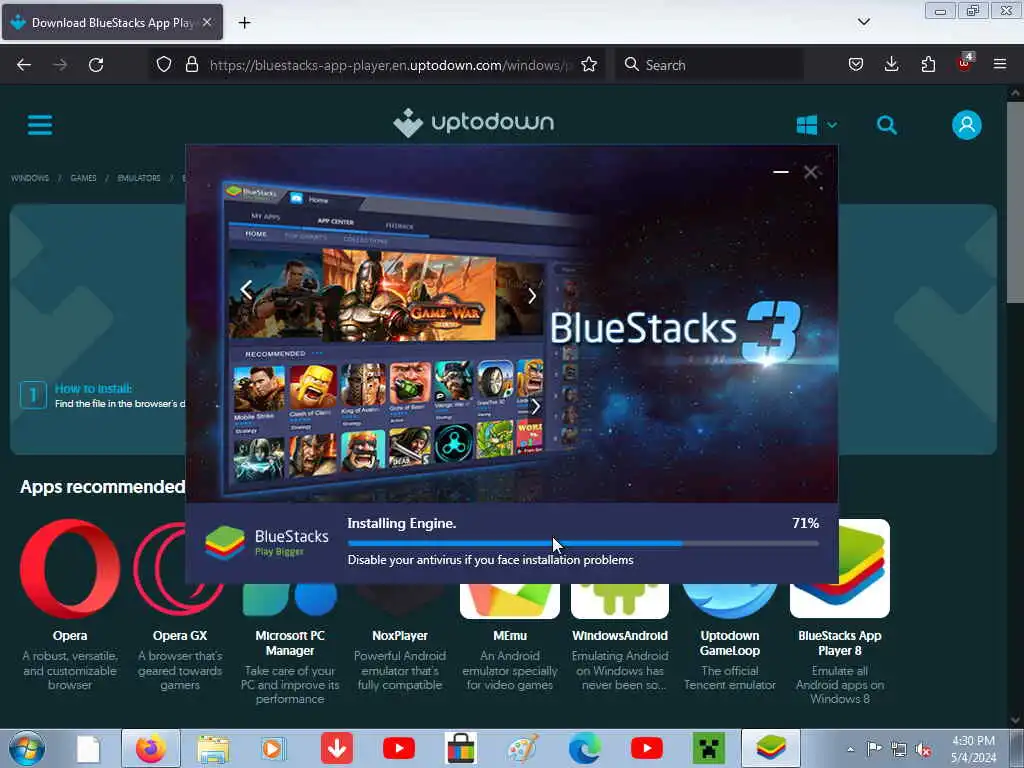The image size is (1024, 768).
Task: Open the media player taskbar icon
Action: click(x=274, y=749)
